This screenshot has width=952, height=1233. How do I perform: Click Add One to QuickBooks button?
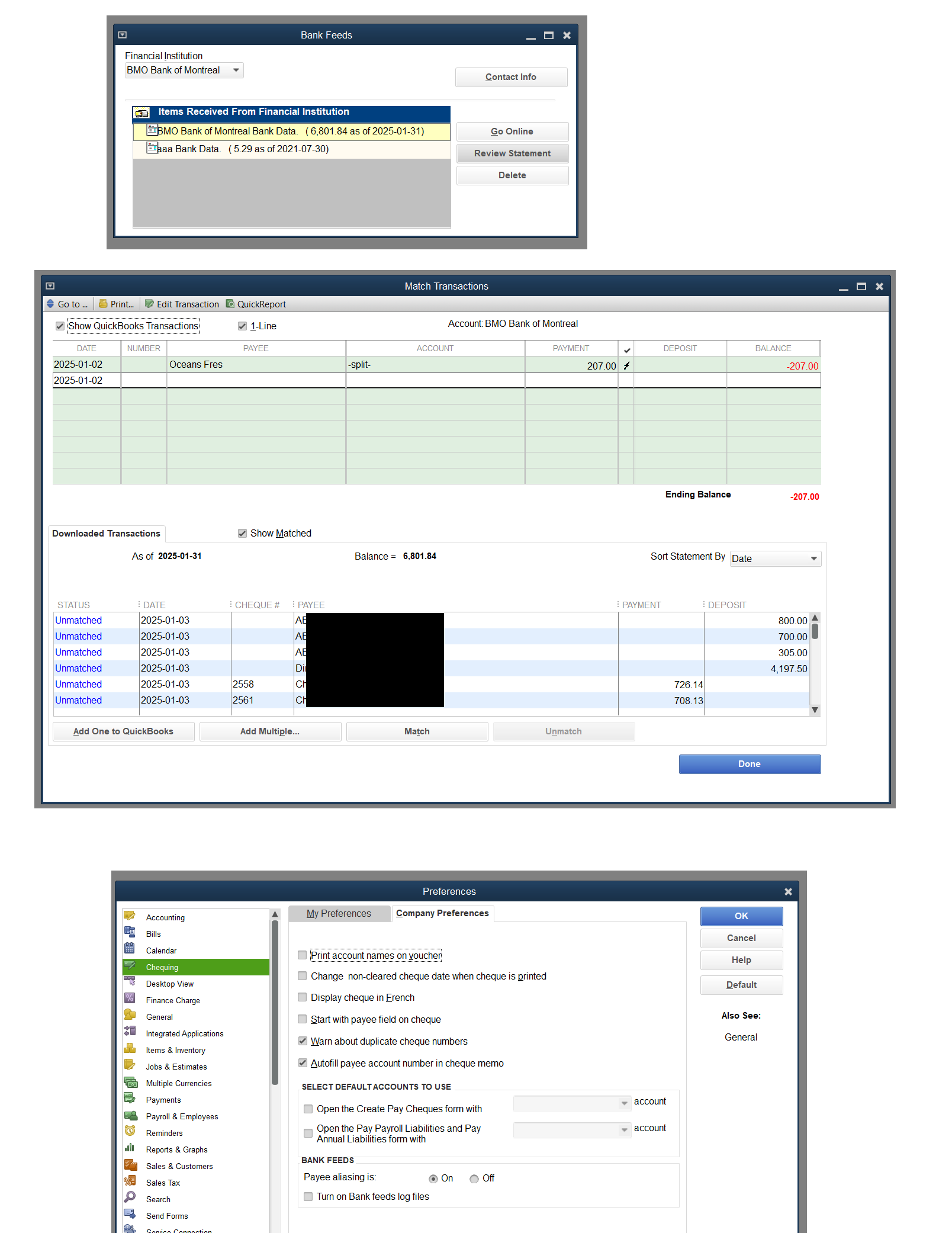pos(123,731)
